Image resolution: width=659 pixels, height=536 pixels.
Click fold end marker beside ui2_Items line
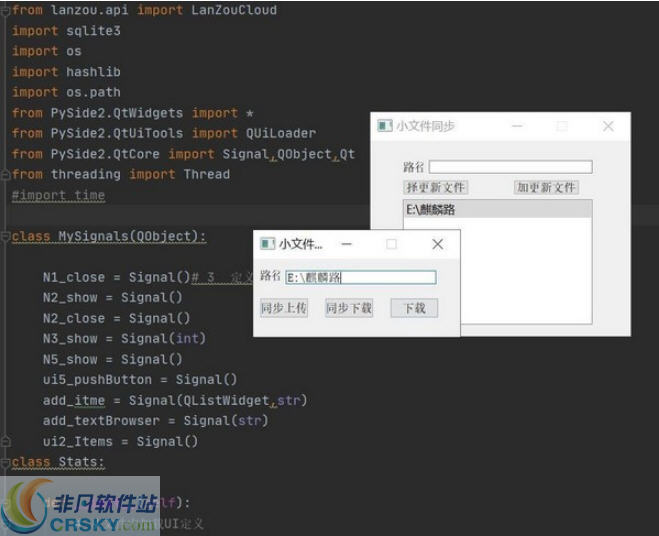pos(5,441)
